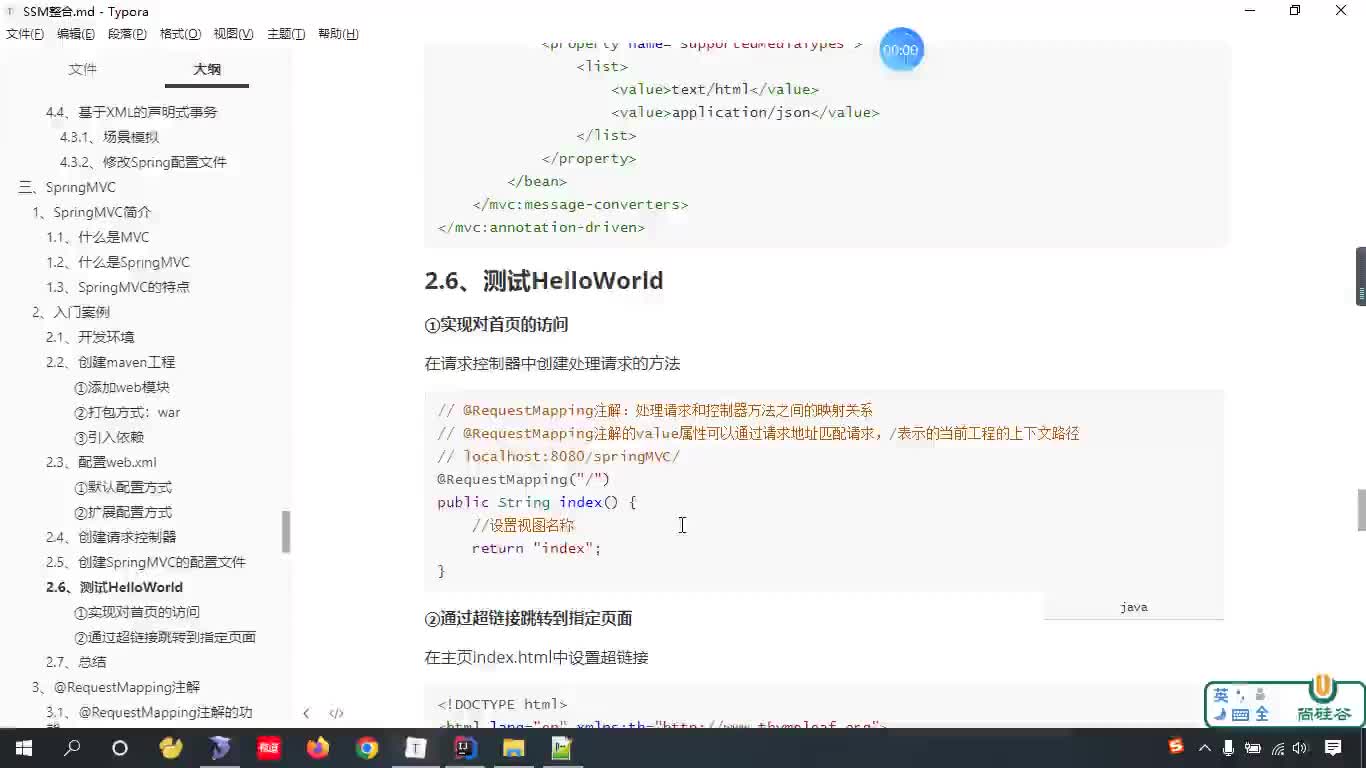Screen dimensions: 1366x768
Task: Launch Google Chrome from the taskbar
Action: coord(367,748)
